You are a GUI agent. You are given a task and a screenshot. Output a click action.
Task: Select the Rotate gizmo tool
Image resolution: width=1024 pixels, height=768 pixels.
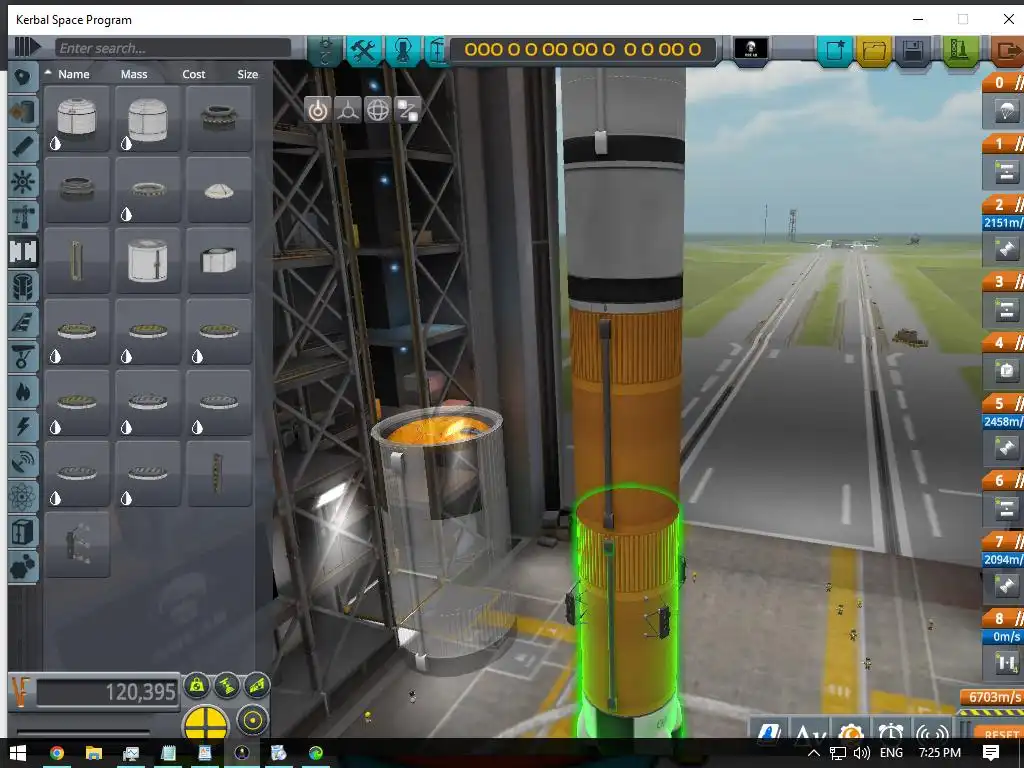click(378, 110)
